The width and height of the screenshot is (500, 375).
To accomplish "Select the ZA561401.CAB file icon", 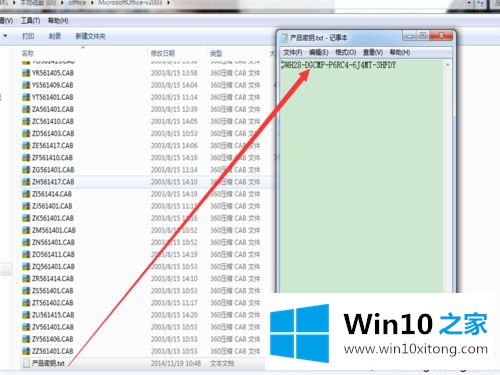I will coord(26,109).
